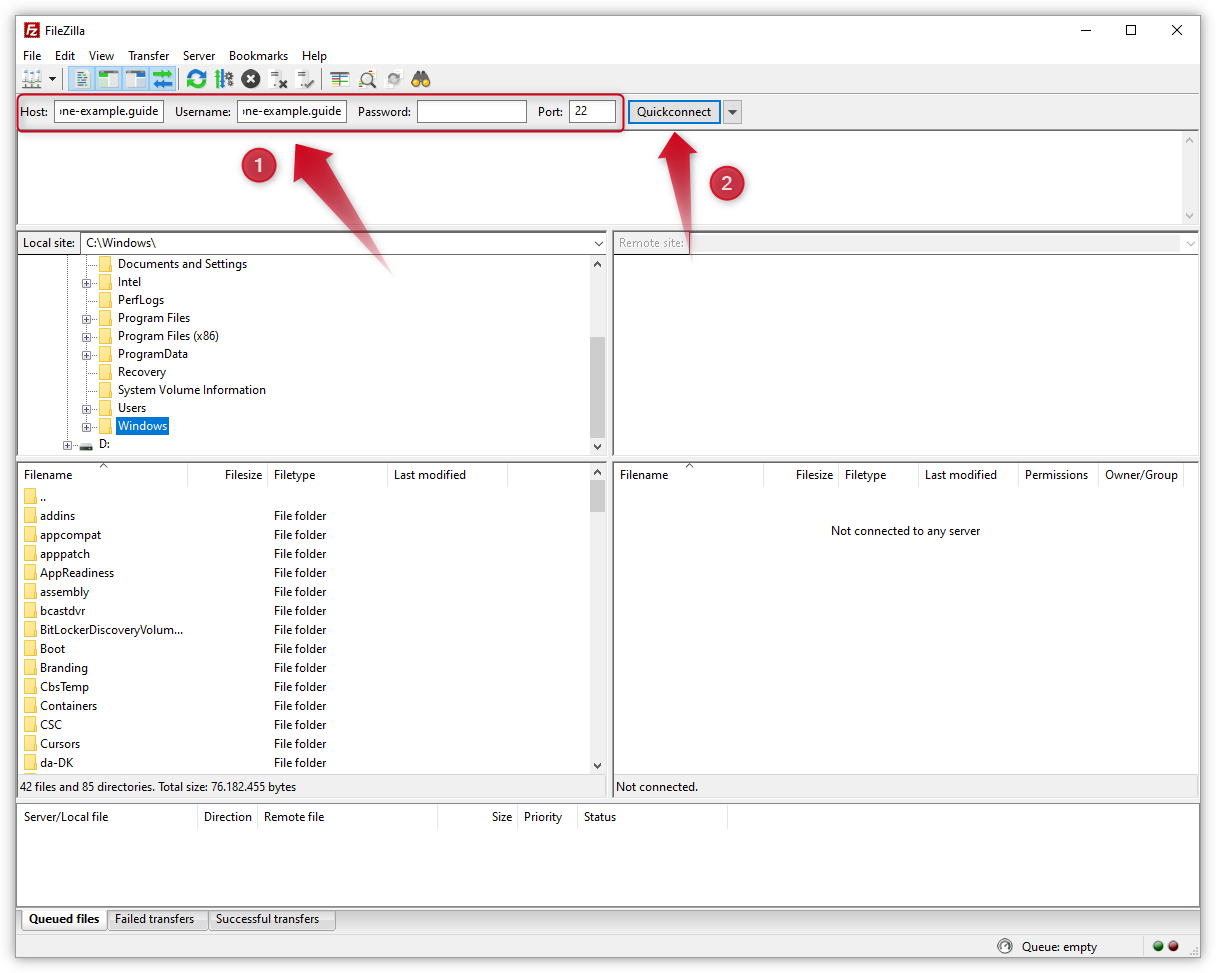Open the Quickconnect history dropdown
The width and height of the screenshot is (1216, 973).
point(733,111)
